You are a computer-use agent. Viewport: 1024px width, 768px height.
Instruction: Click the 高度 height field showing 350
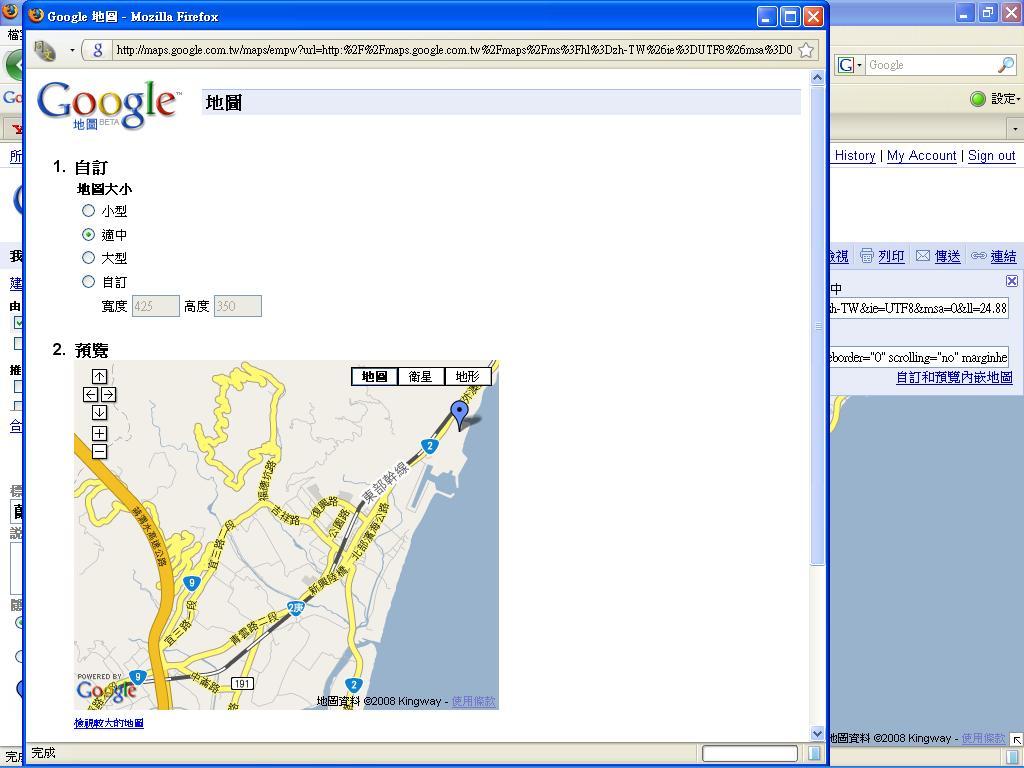pyautogui.click(x=238, y=306)
